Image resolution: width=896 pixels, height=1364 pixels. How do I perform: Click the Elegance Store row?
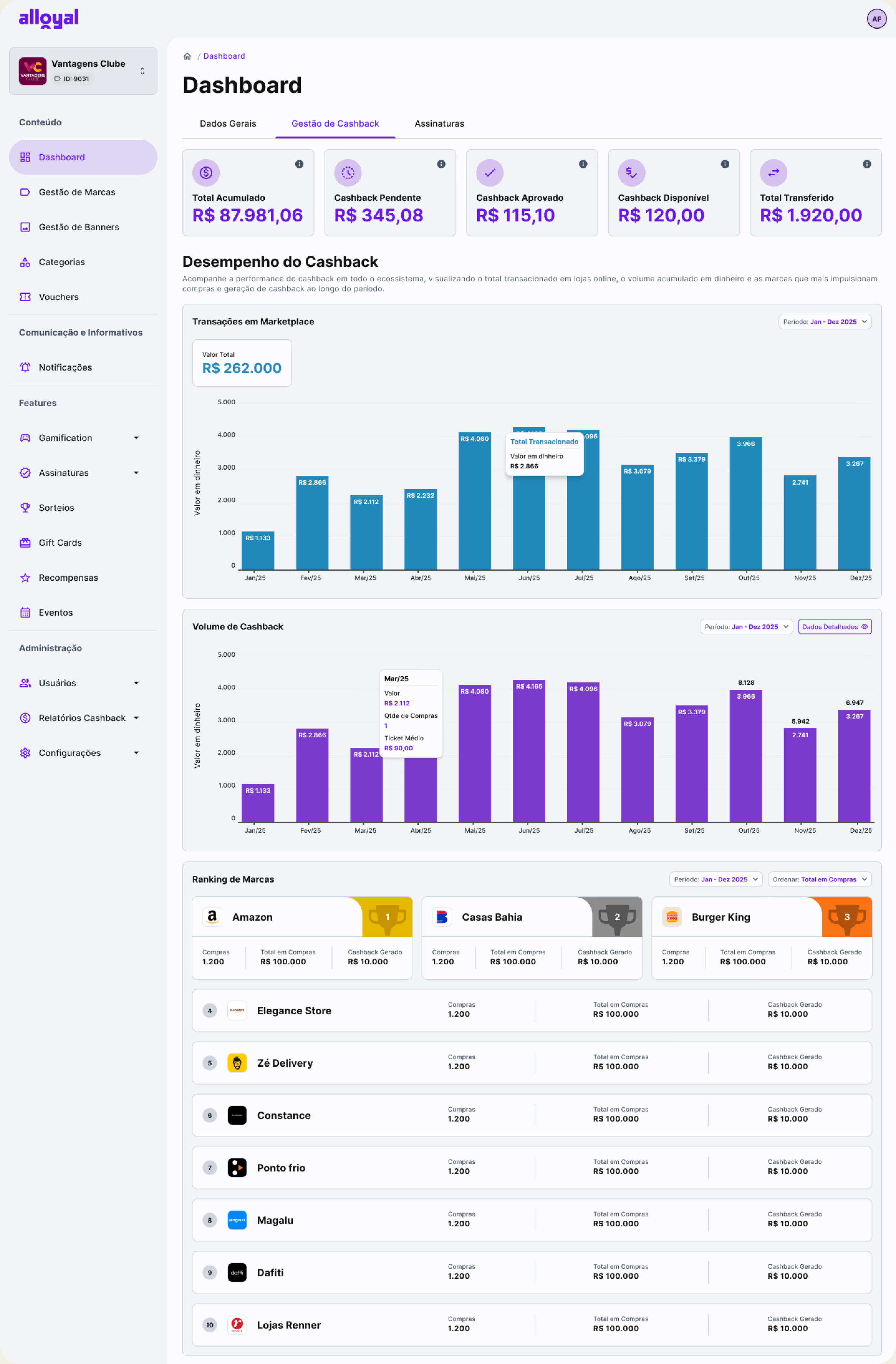[532, 1010]
